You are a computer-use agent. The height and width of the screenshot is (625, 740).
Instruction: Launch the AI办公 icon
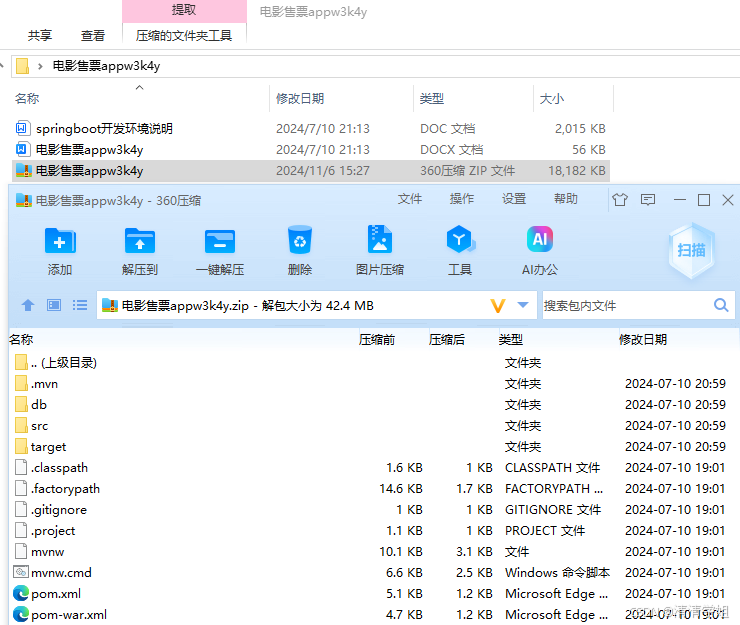tap(540, 240)
